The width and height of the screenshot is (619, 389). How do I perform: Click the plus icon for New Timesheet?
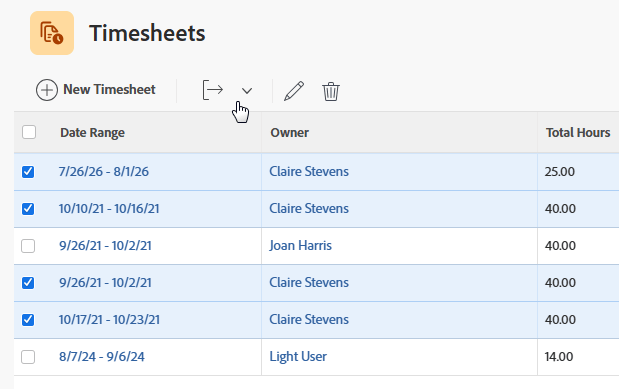coord(47,90)
